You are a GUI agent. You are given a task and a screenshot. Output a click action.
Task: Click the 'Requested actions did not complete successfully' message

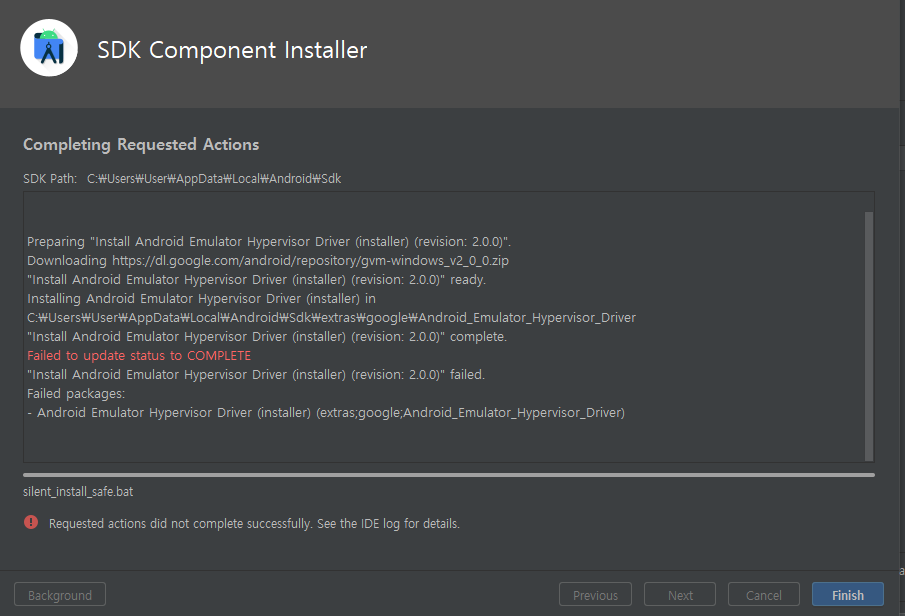point(255,524)
